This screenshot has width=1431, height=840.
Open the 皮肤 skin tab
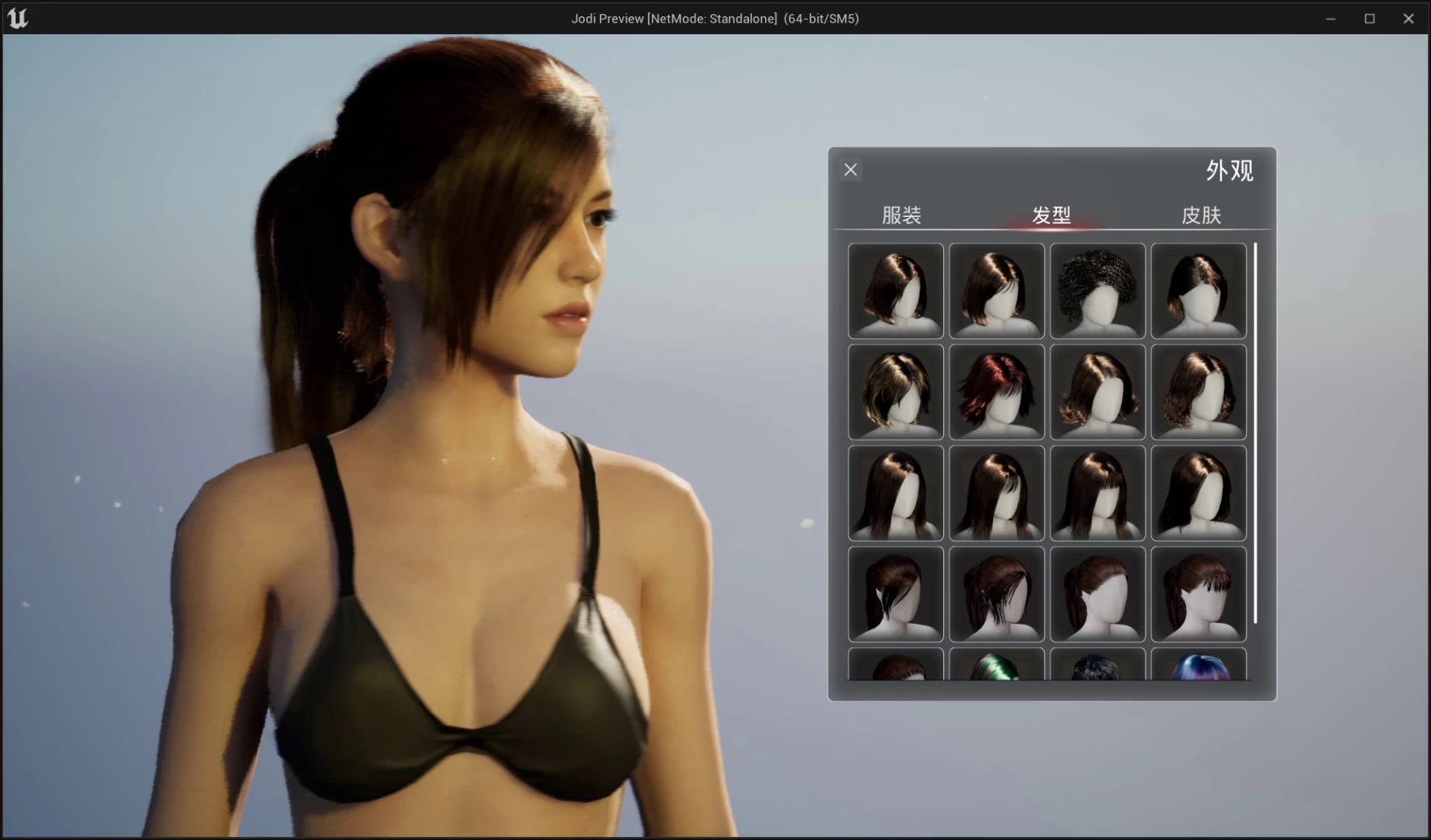[1201, 215]
